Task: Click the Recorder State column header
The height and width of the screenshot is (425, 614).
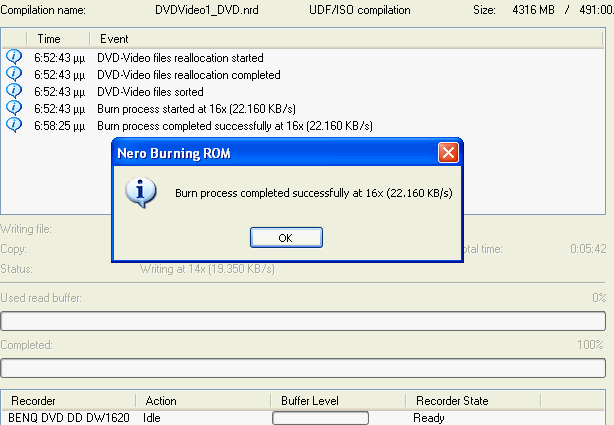Action: click(450, 401)
